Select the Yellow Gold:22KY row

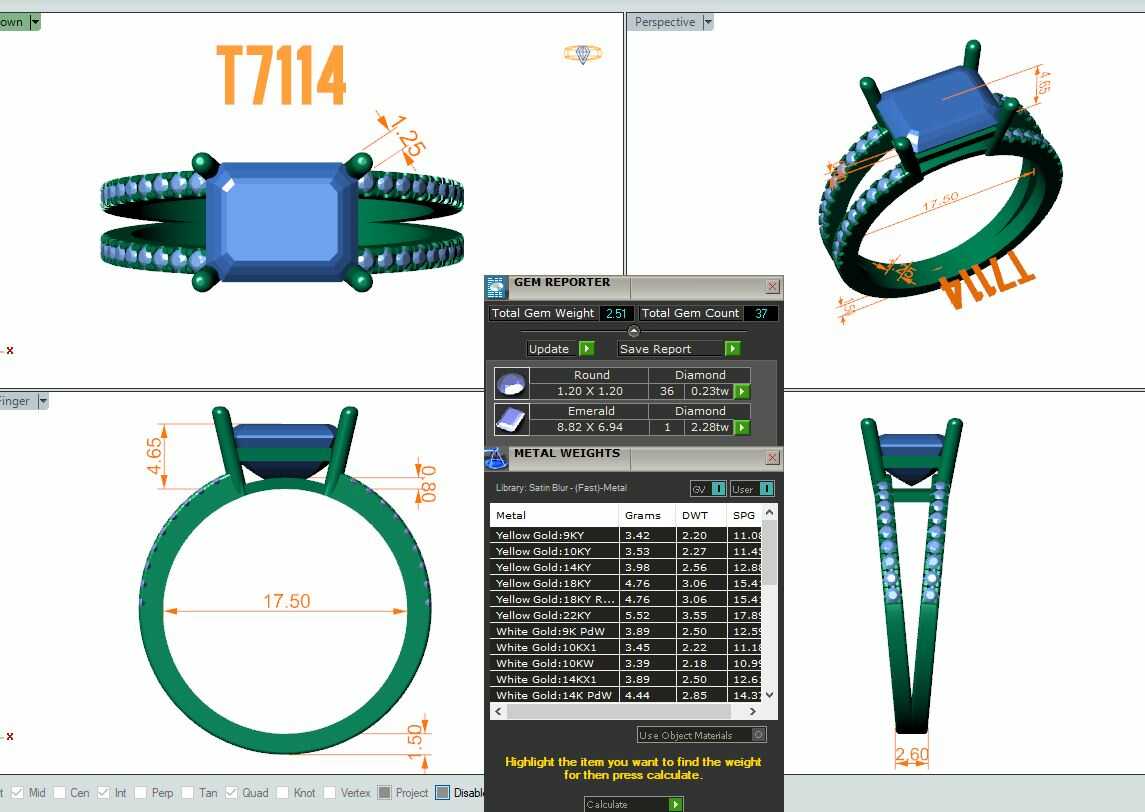626,616
